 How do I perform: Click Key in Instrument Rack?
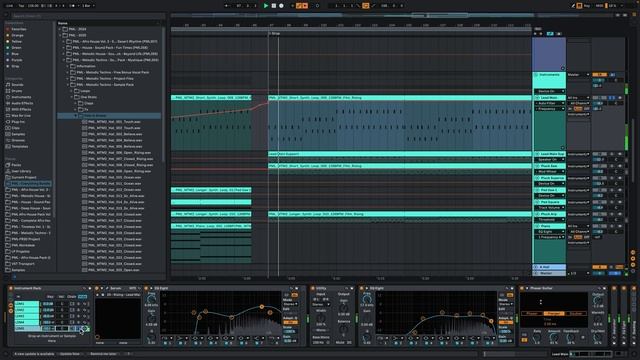coord(50,297)
